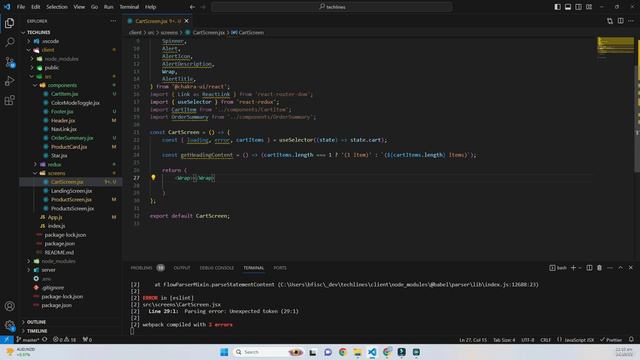
Task: Open Chrome from the taskbar
Action: (342, 352)
